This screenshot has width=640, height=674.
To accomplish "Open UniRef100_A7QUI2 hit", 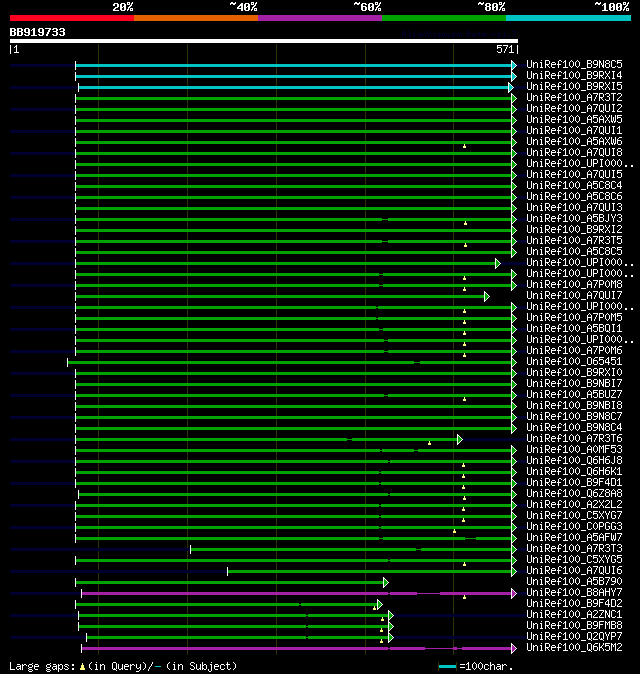I will click(x=574, y=109).
